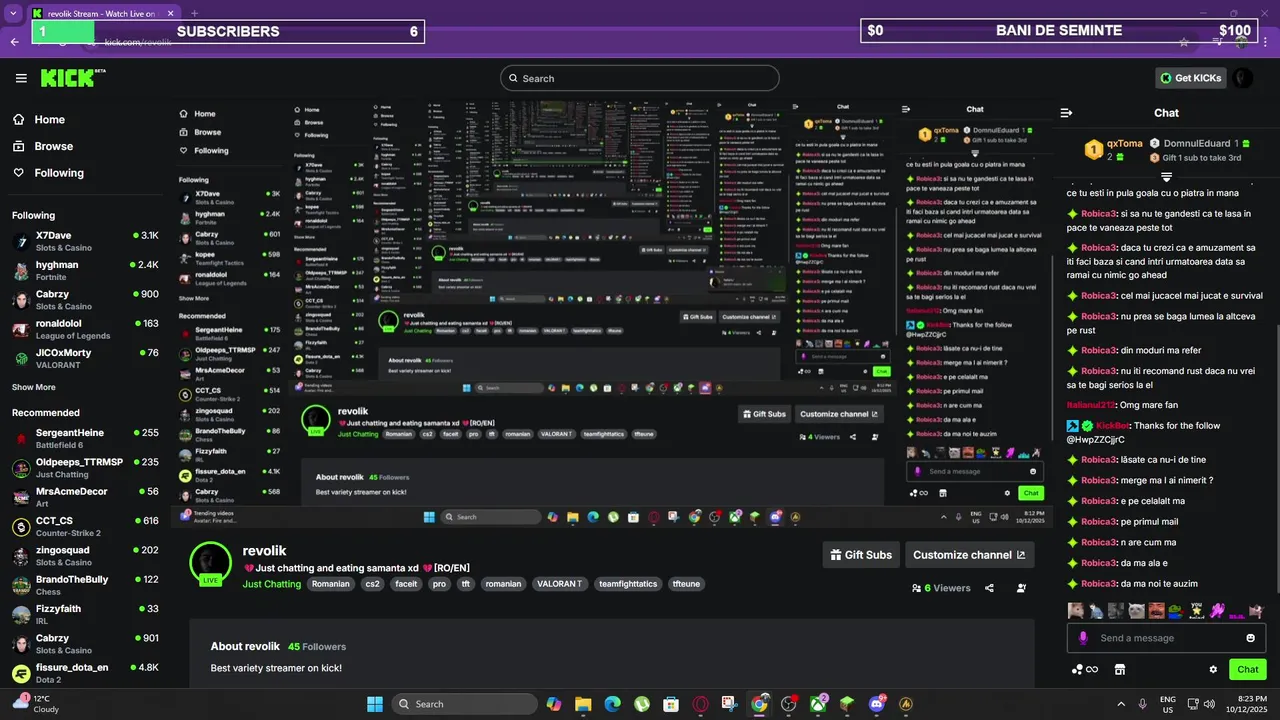Click the Send a message input
Image resolution: width=1280 pixels, height=720 pixels.
[x=1166, y=638]
